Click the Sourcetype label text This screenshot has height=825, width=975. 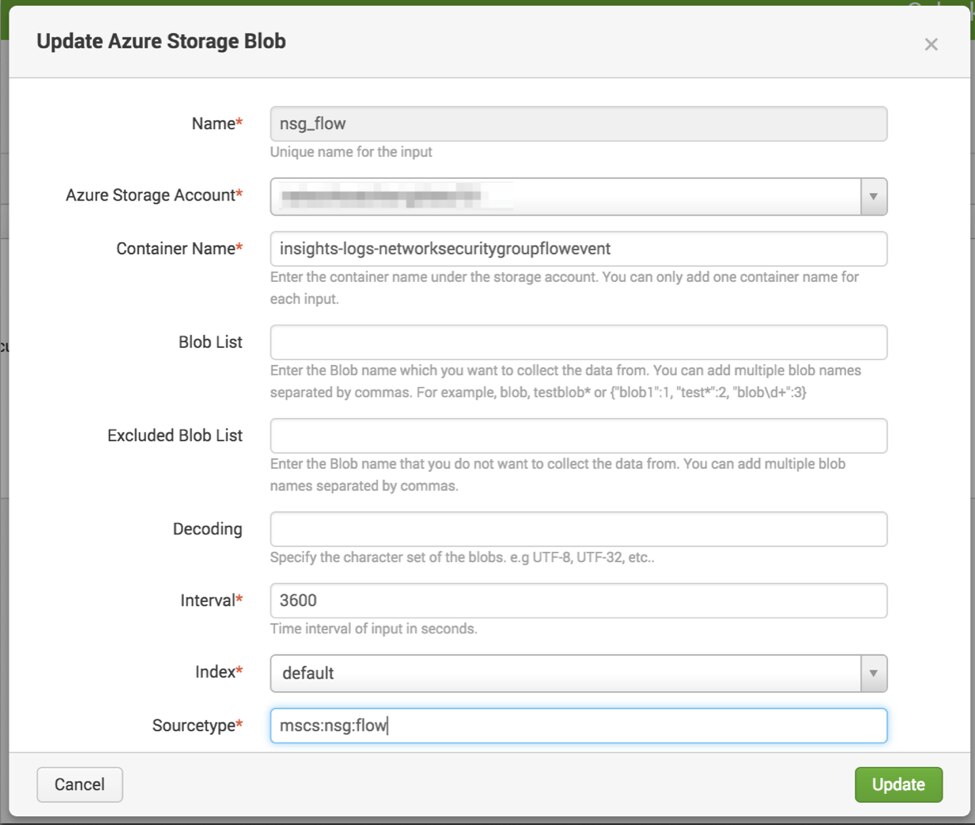pyautogui.click(x=194, y=726)
